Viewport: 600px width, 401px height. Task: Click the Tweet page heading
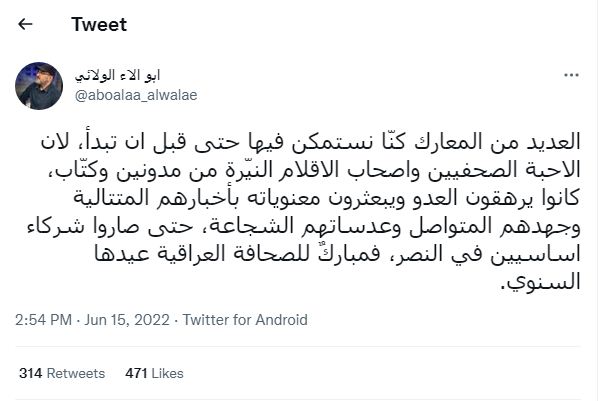[x=99, y=24]
